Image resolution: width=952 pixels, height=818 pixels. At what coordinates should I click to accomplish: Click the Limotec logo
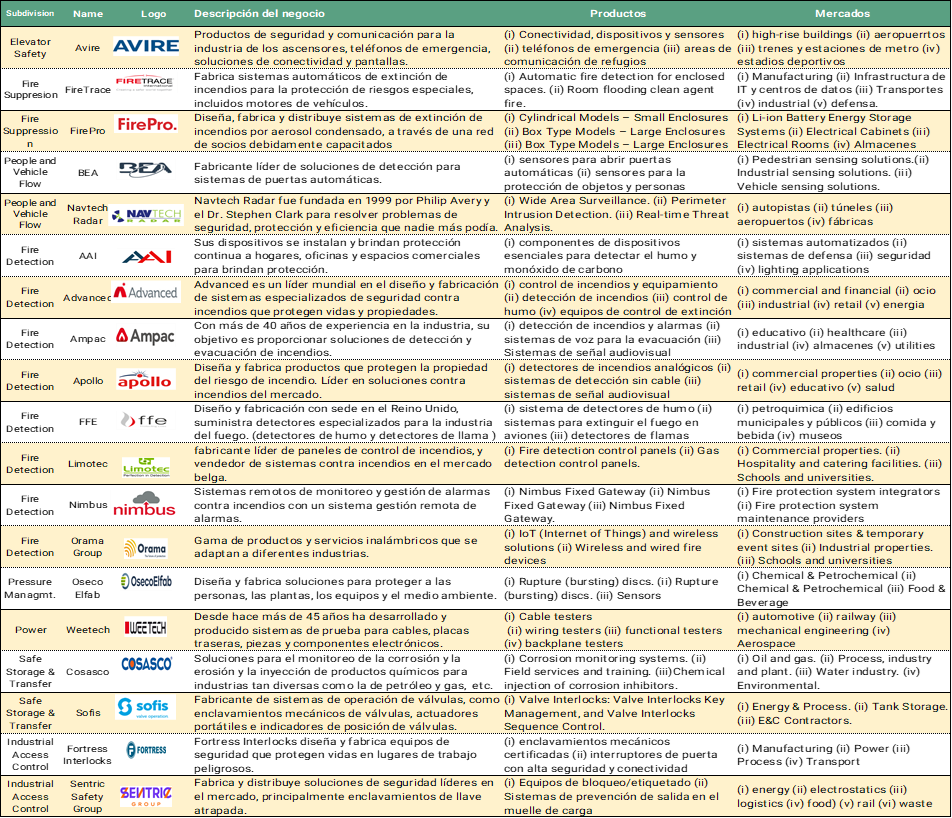click(x=146, y=467)
